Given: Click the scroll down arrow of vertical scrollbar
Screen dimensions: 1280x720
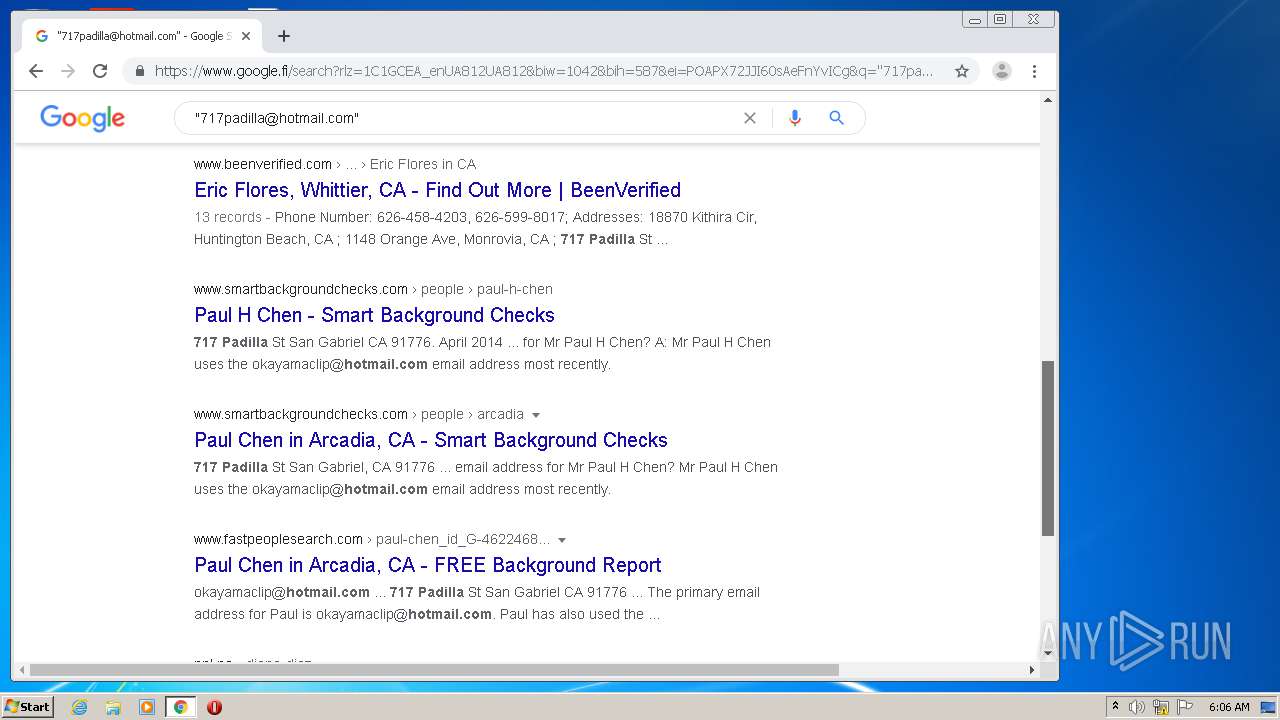Looking at the screenshot, I should tap(1048, 653).
